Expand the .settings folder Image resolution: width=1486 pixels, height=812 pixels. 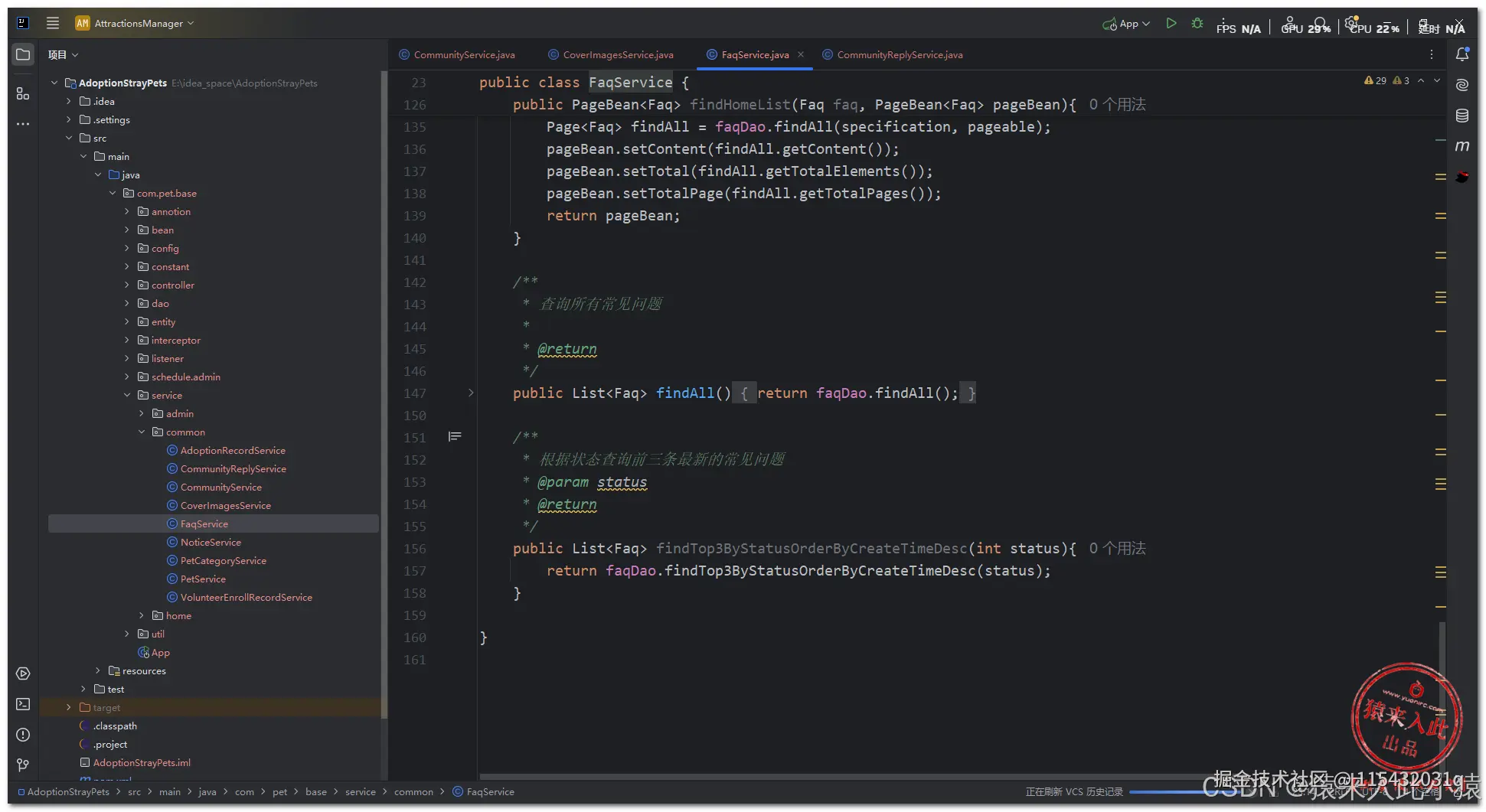click(x=69, y=119)
